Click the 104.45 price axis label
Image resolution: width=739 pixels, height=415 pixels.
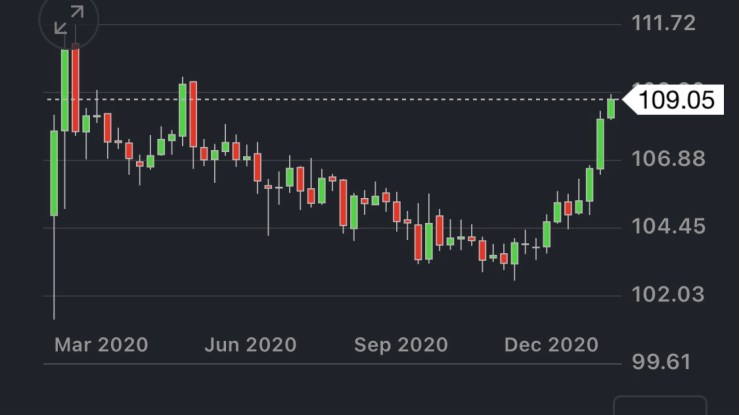[663, 226]
